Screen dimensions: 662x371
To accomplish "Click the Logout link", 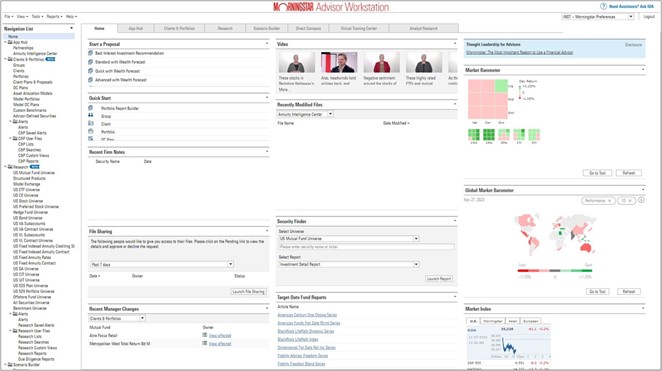I will [x=649, y=16].
